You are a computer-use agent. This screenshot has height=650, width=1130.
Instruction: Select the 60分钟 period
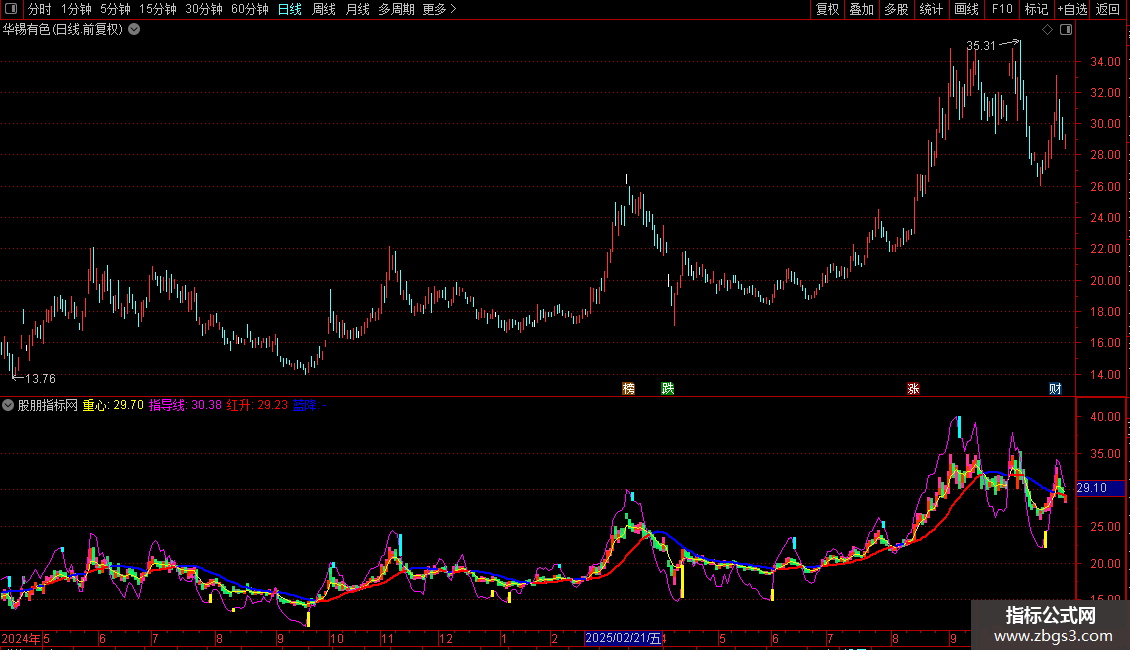point(249,9)
